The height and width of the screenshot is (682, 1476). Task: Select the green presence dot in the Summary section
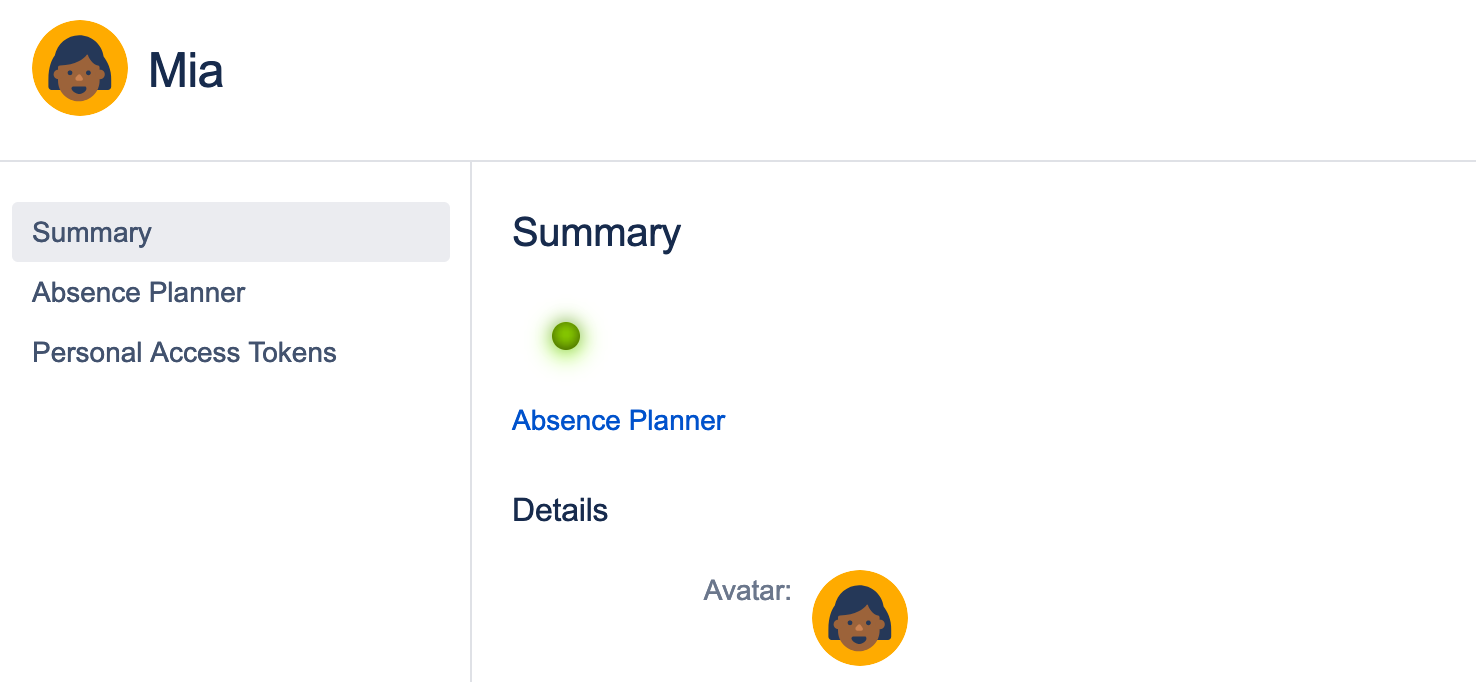point(565,337)
